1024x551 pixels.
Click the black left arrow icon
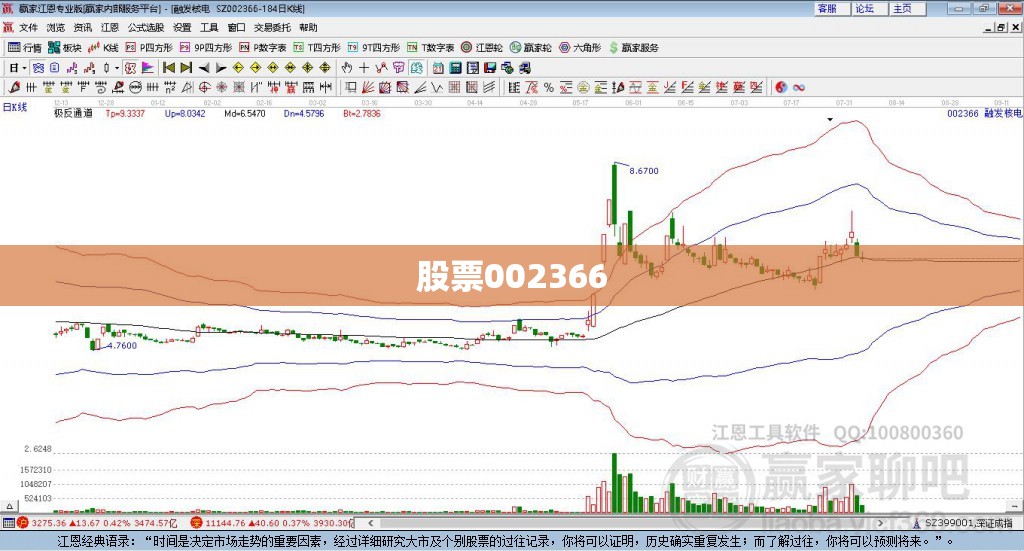[x=204, y=68]
